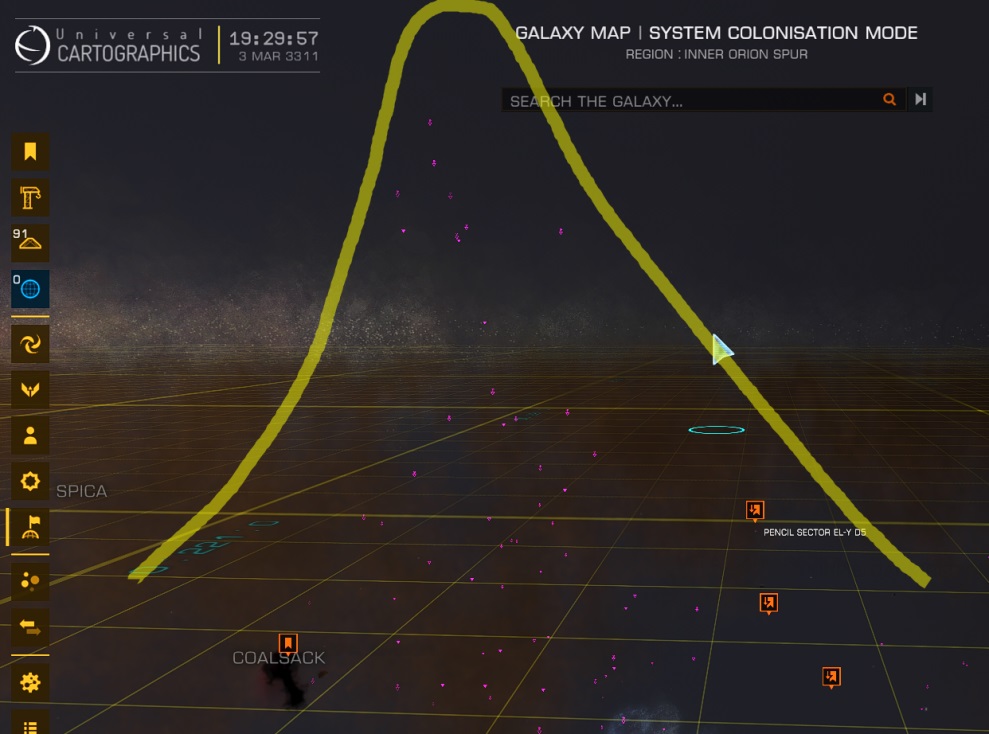Click the REGION : INNER ORION SPUR text
Image resolution: width=989 pixels, height=734 pixels.
(717, 54)
